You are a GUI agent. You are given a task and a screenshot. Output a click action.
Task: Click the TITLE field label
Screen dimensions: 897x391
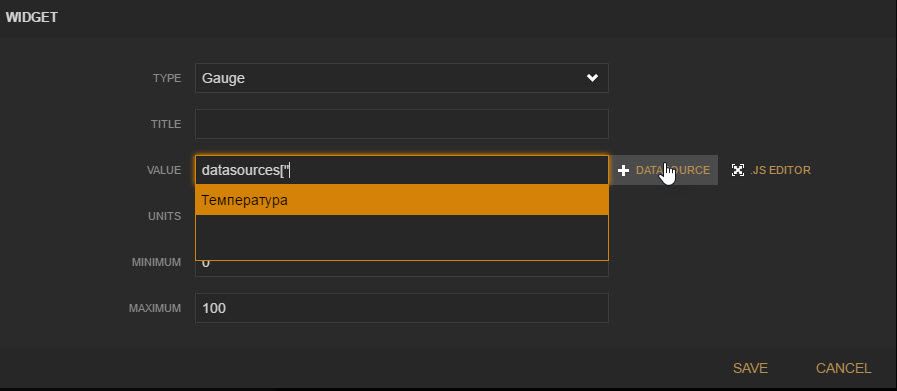coord(166,124)
